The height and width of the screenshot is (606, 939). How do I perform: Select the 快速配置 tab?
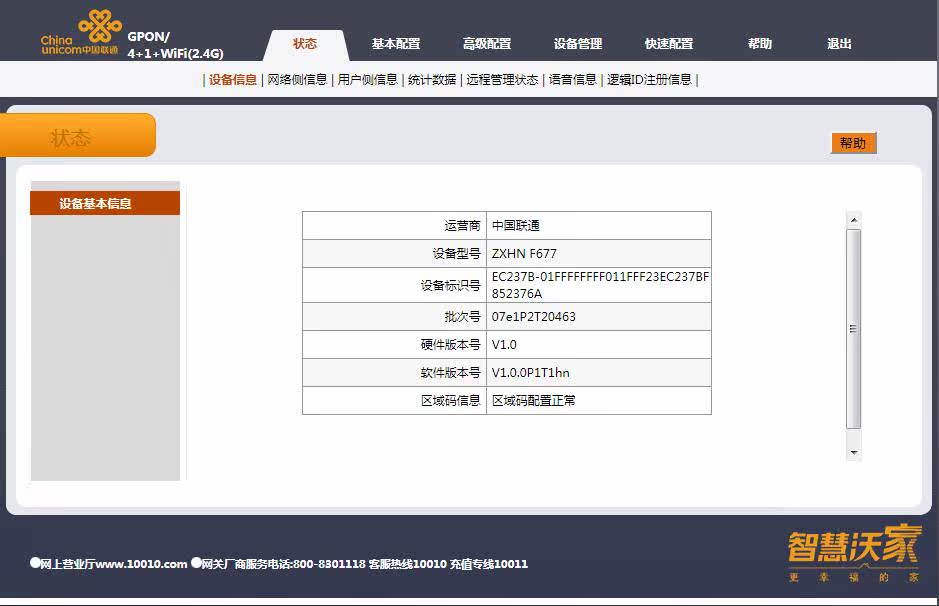point(669,44)
